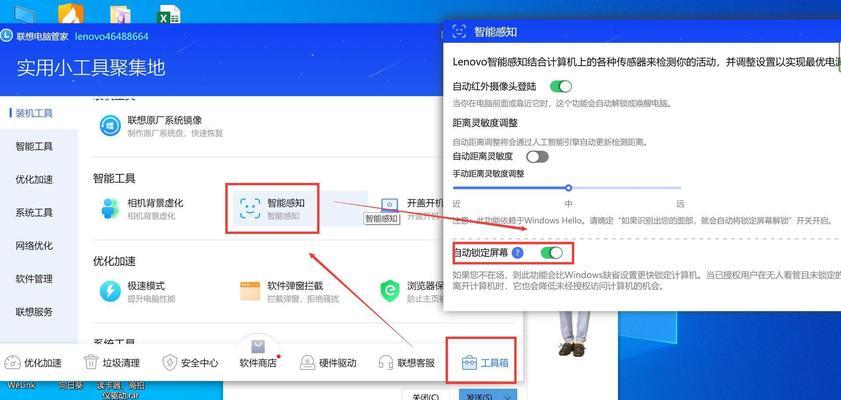Select 系统工具 in the left sidebar
The image size is (841, 400).
coord(34,213)
